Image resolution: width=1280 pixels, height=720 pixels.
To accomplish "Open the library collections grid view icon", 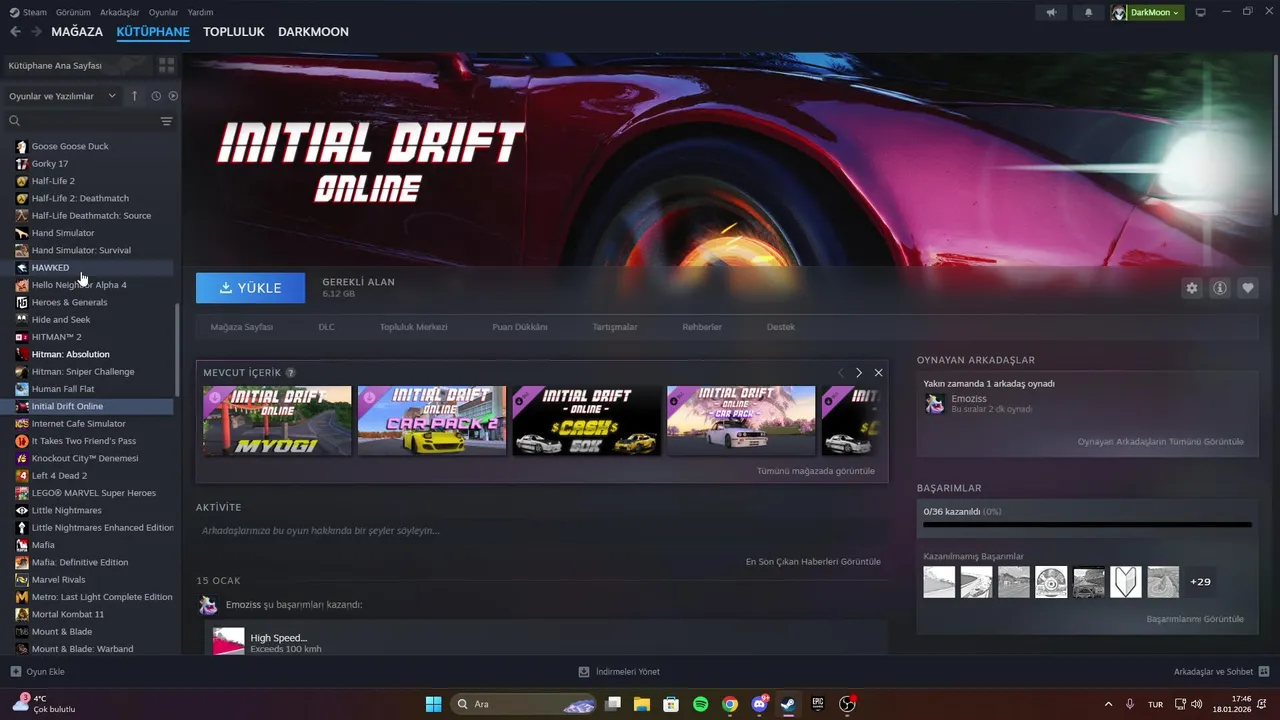I will pos(166,65).
